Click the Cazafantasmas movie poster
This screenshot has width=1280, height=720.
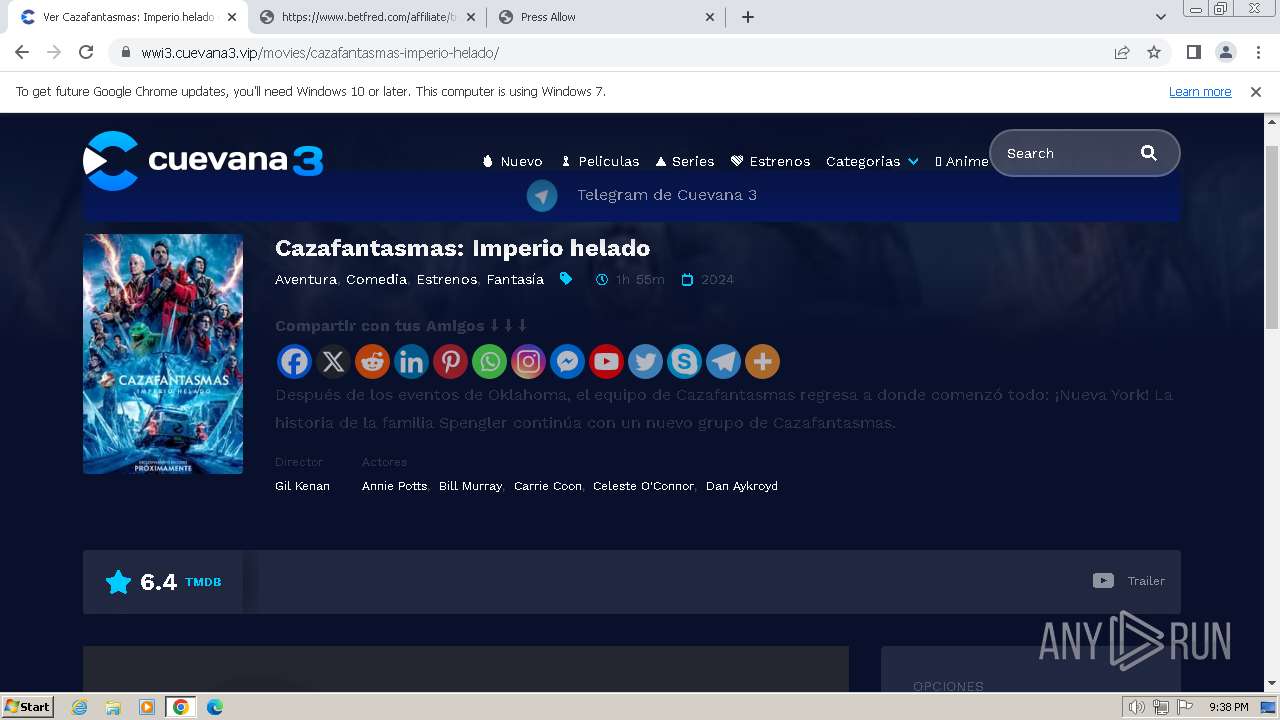pyautogui.click(x=163, y=354)
